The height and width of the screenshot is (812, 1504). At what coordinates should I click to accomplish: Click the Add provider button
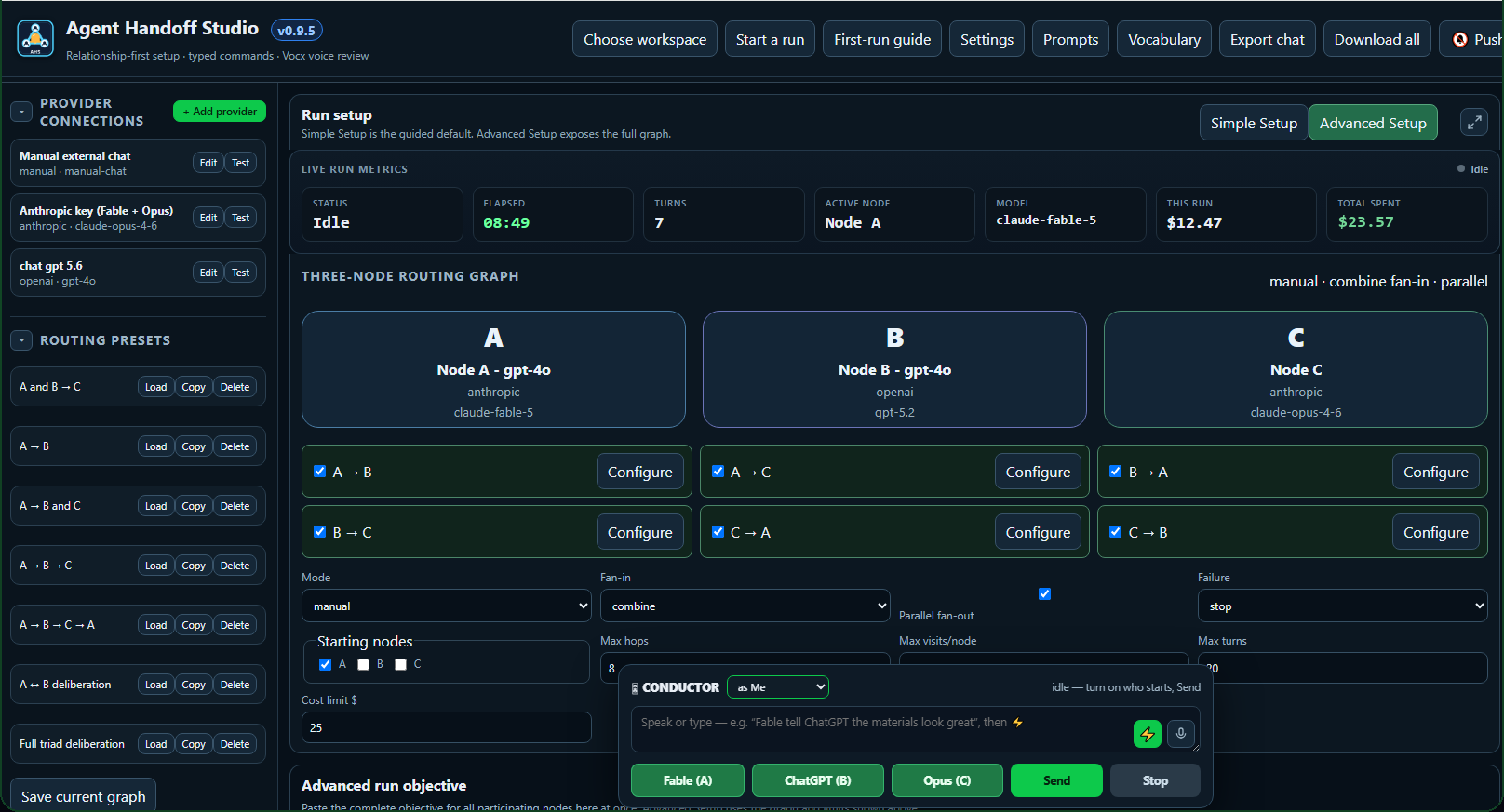[220, 112]
